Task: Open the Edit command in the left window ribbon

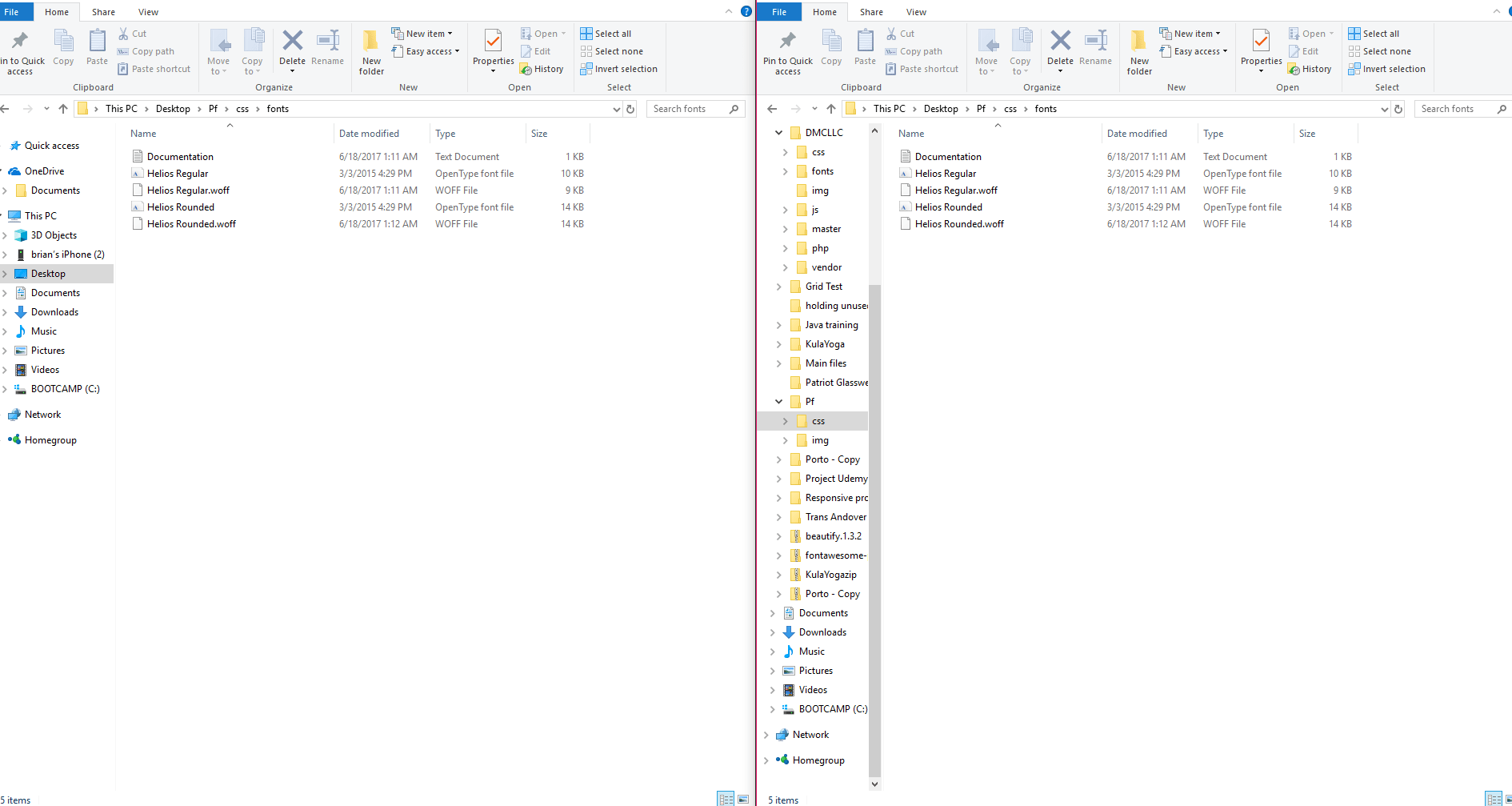Action: point(535,51)
